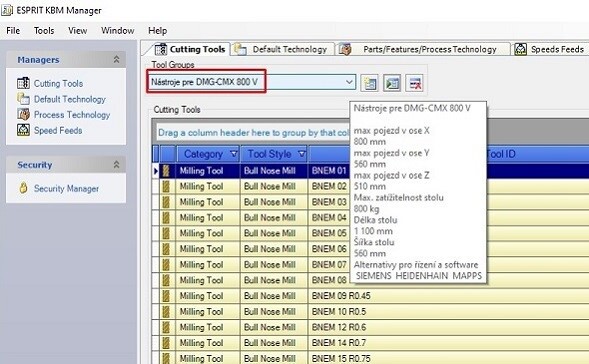Open the Category column filter
The width and height of the screenshot is (589, 364).
pyautogui.click(x=234, y=154)
